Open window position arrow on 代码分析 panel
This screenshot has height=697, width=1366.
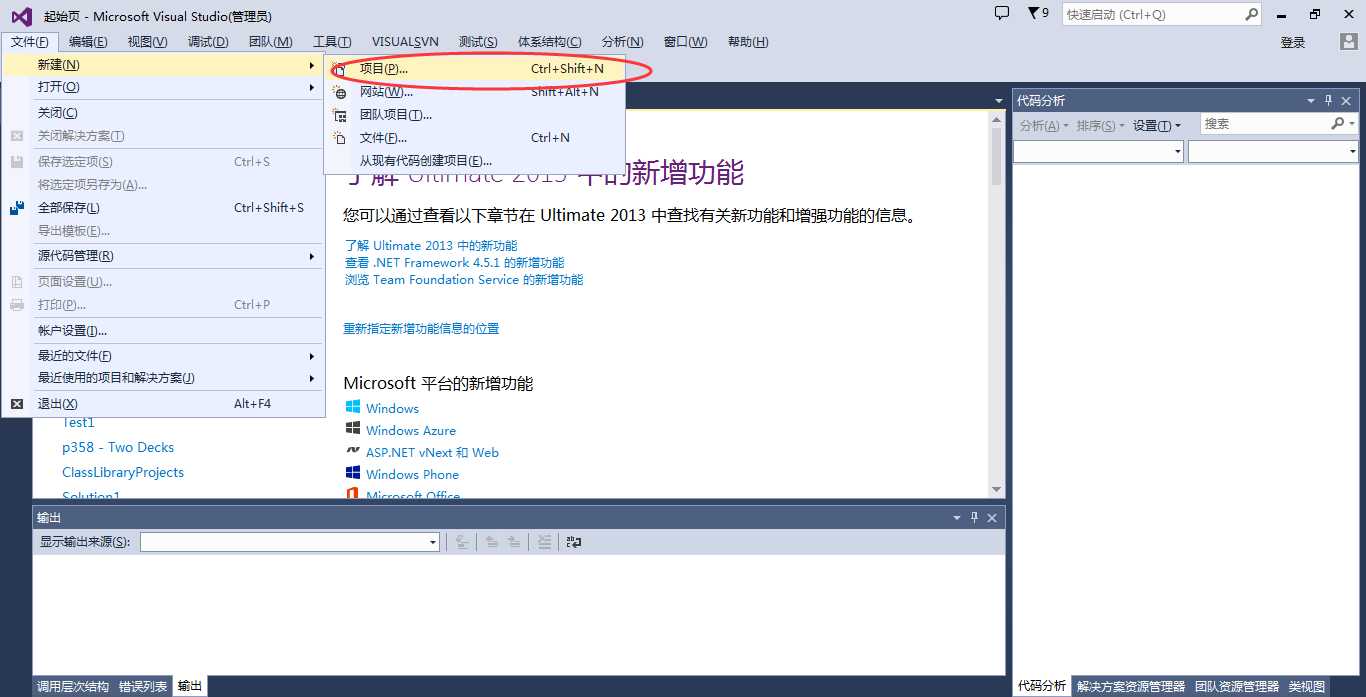pos(1311,101)
